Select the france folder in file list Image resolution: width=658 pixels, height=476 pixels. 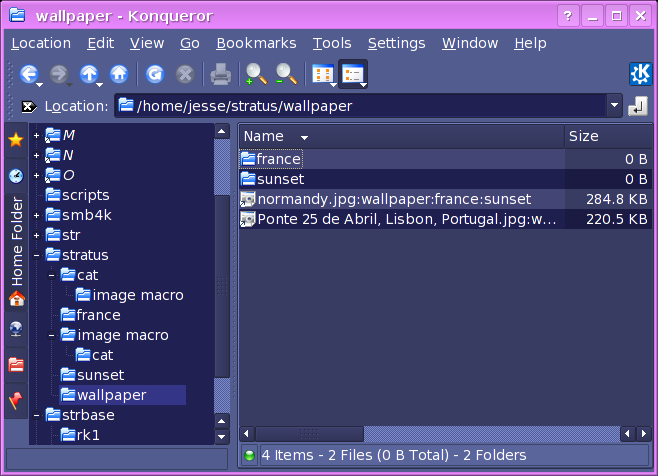point(271,159)
